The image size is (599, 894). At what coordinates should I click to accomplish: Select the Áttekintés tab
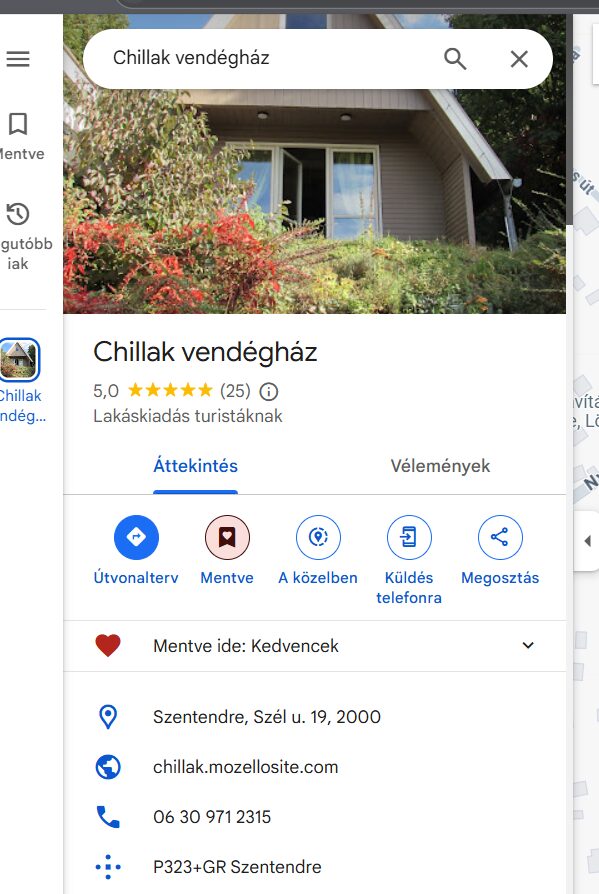click(x=195, y=466)
